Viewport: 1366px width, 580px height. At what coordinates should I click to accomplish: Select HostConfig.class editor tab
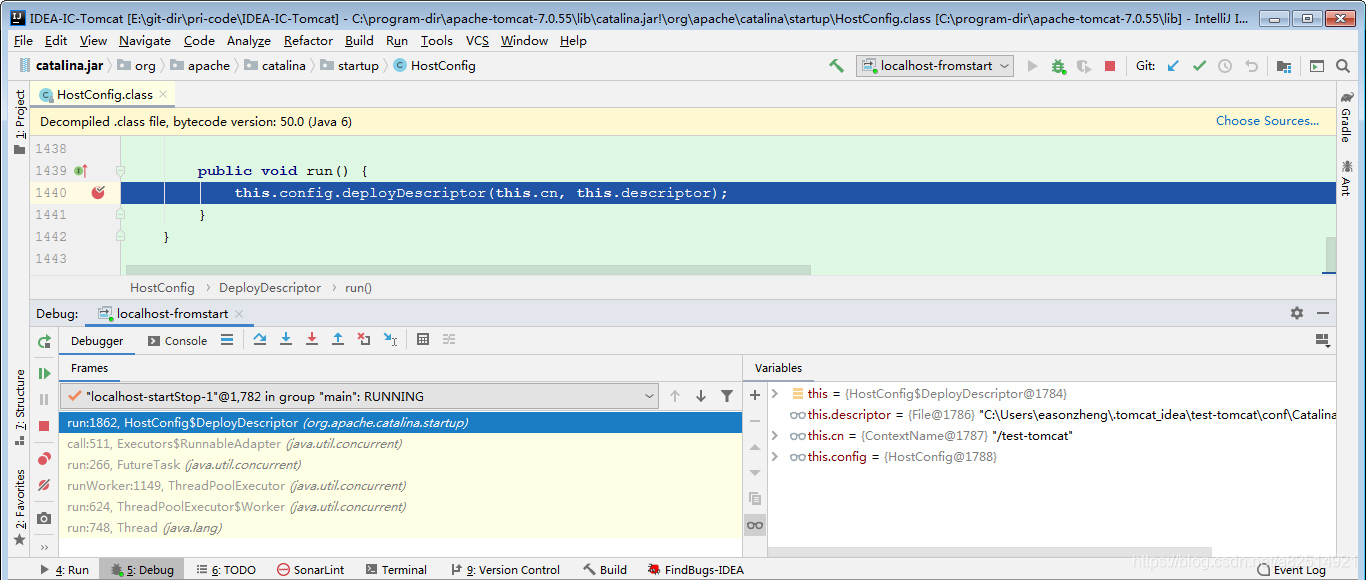104,95
